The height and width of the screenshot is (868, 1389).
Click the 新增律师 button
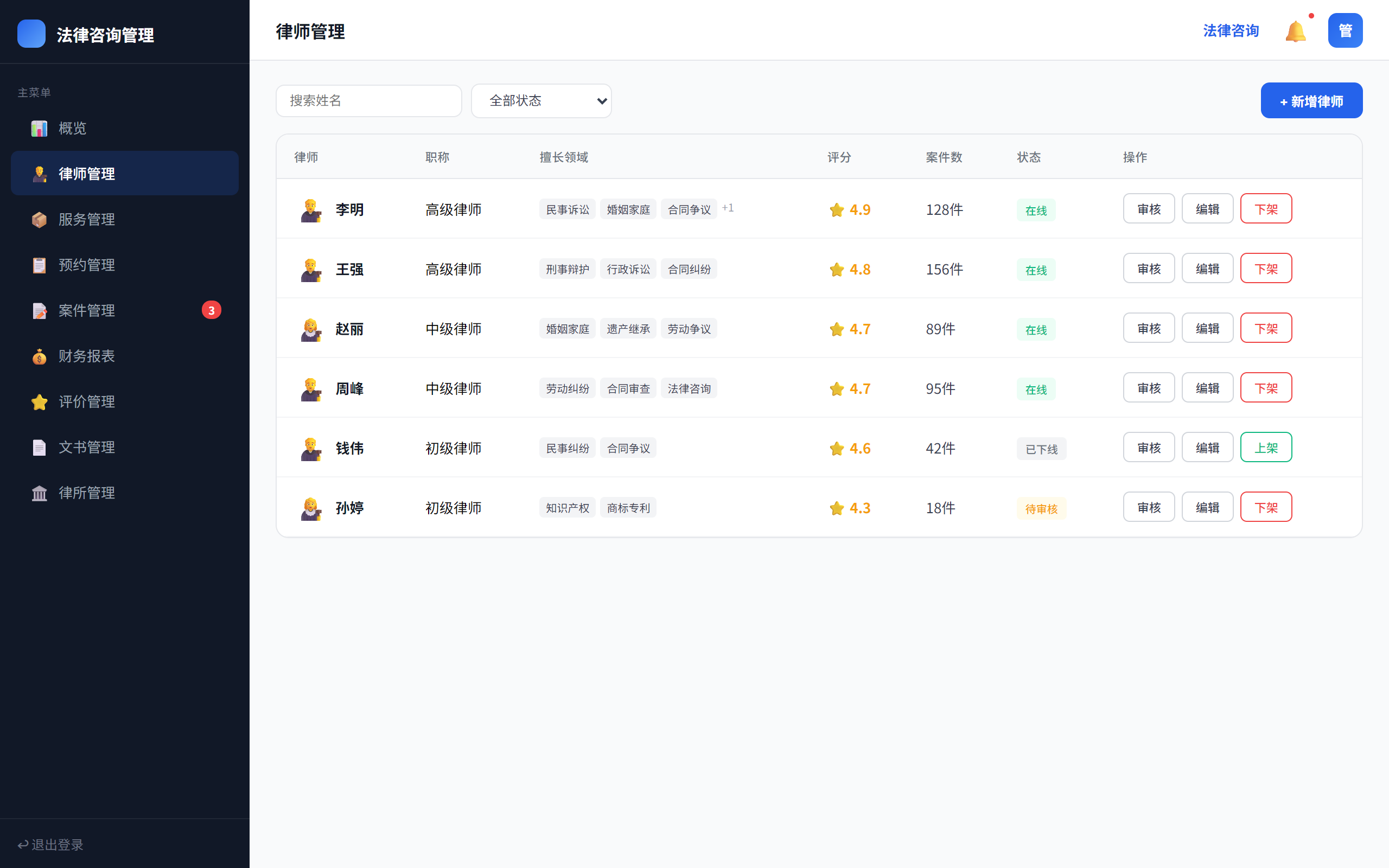point(1311,101)
